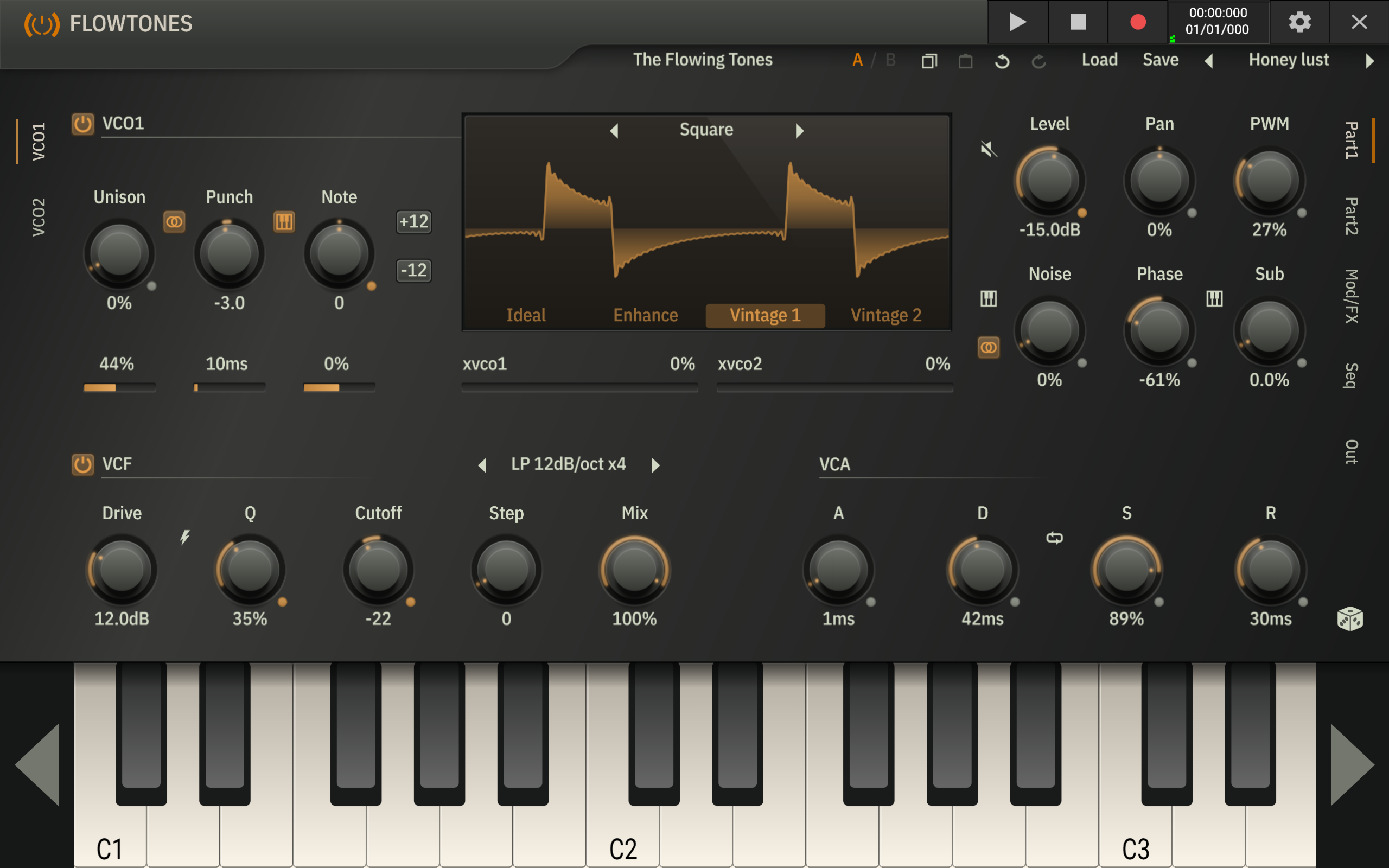The height and width of the screenshot is (868, 1389).
Task: Click the randomize dice icon
Action: [1349, 619]
